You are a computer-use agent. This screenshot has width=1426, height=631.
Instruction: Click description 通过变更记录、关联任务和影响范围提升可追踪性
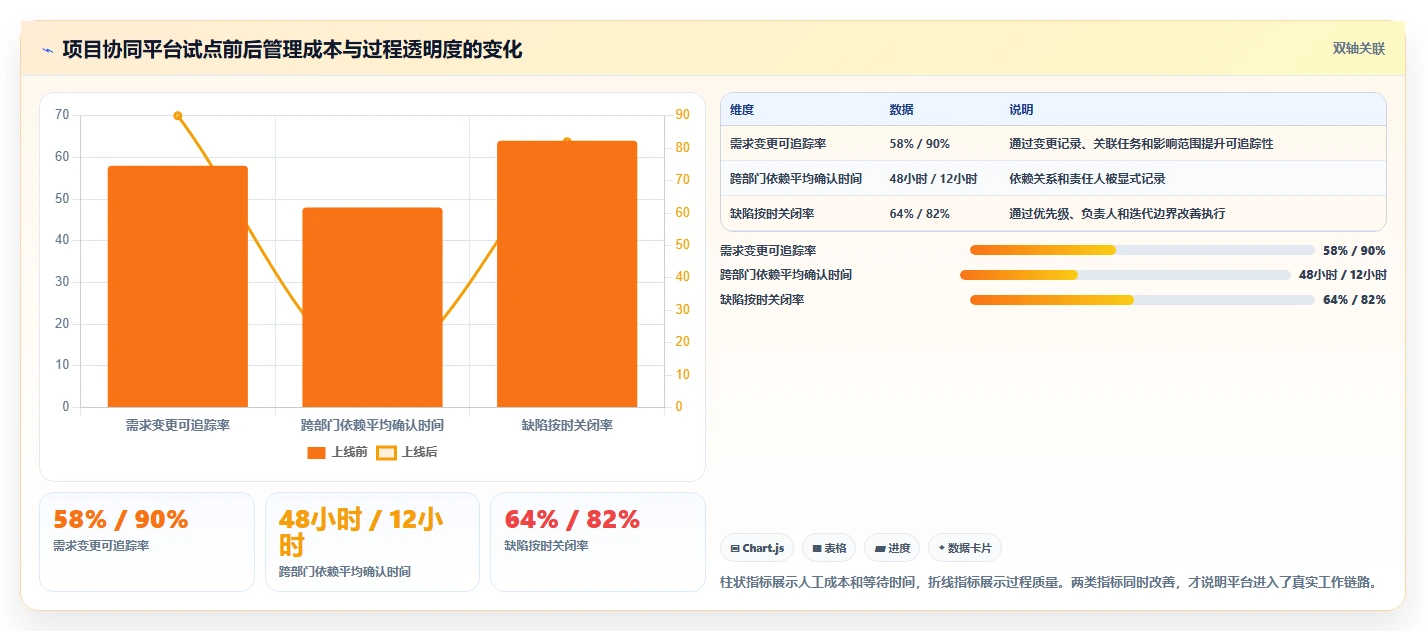click(1141, 144)
